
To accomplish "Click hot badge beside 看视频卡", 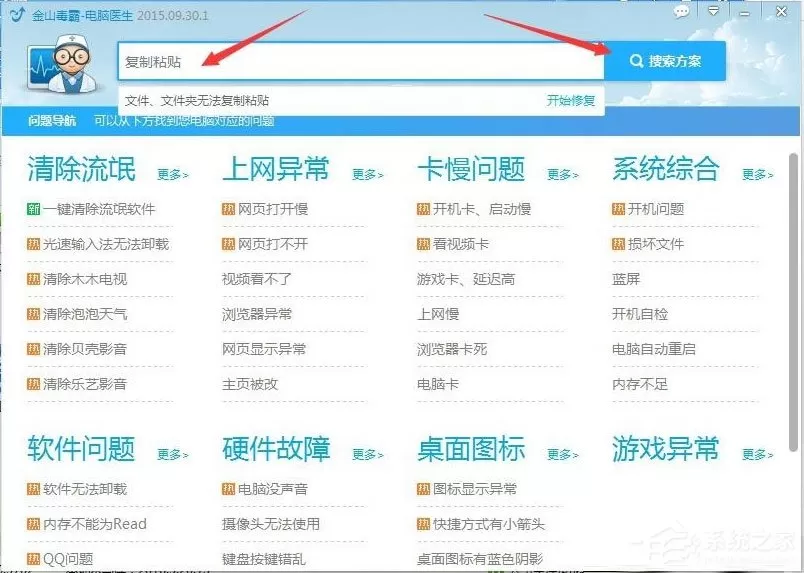I will pos(423,244).
